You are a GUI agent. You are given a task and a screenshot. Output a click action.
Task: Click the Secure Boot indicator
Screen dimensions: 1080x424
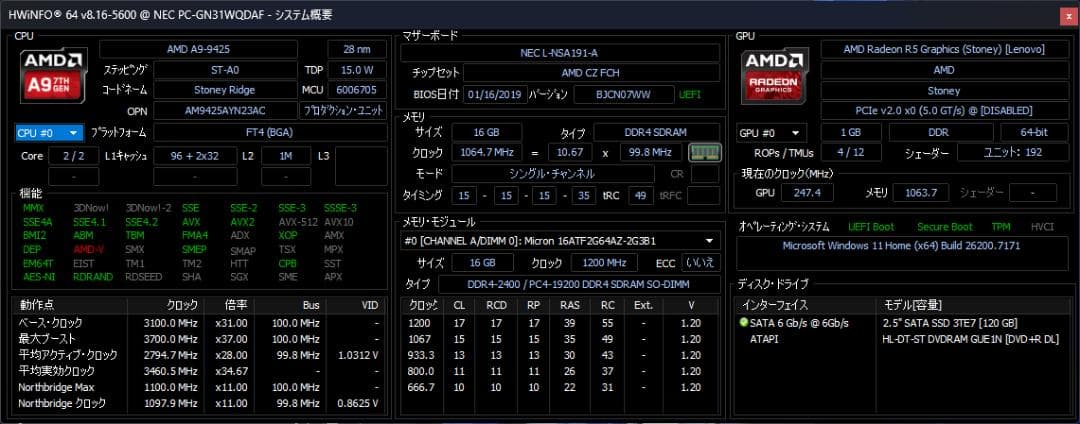tap(944, 226)
